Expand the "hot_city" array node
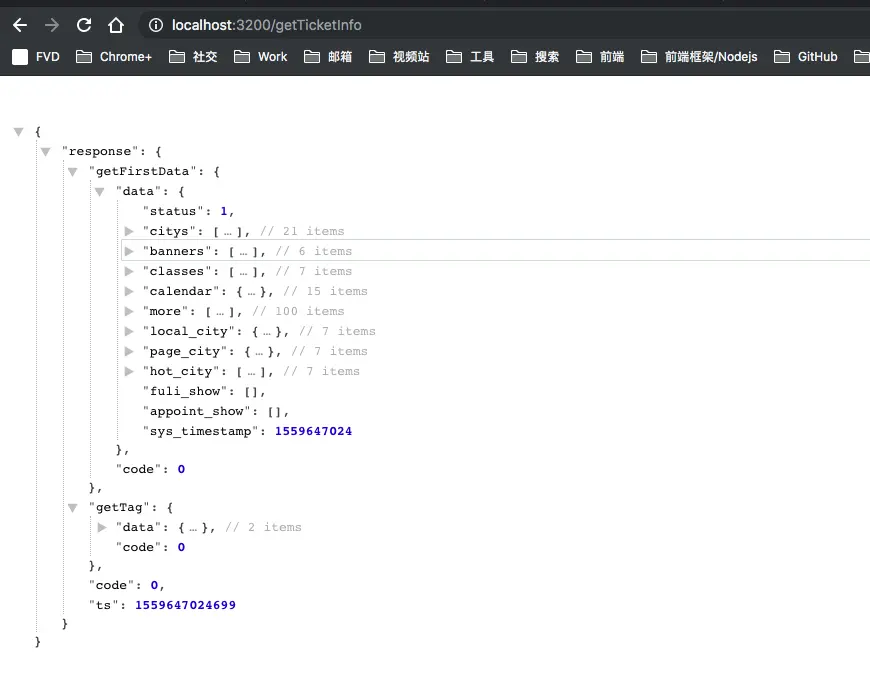Screen dimensions: 870x679 point(129,371)
